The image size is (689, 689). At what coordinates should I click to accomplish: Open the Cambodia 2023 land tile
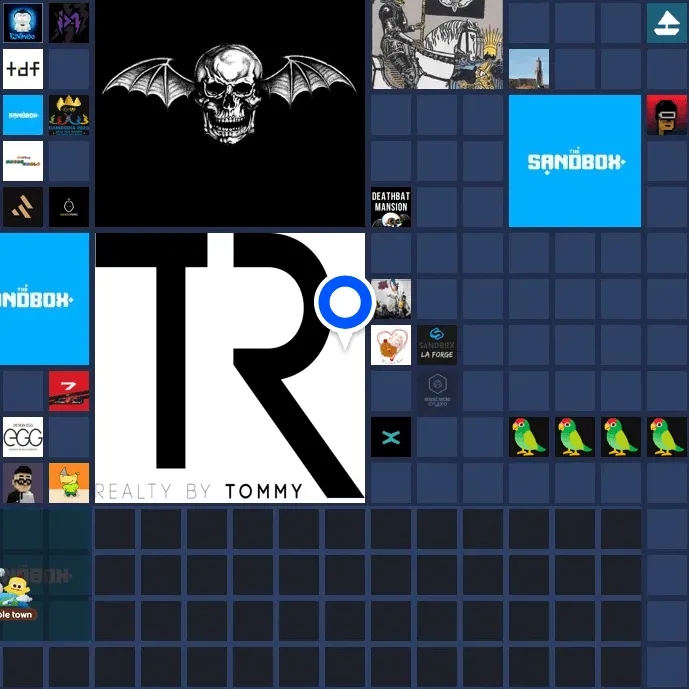coord(69,115)
